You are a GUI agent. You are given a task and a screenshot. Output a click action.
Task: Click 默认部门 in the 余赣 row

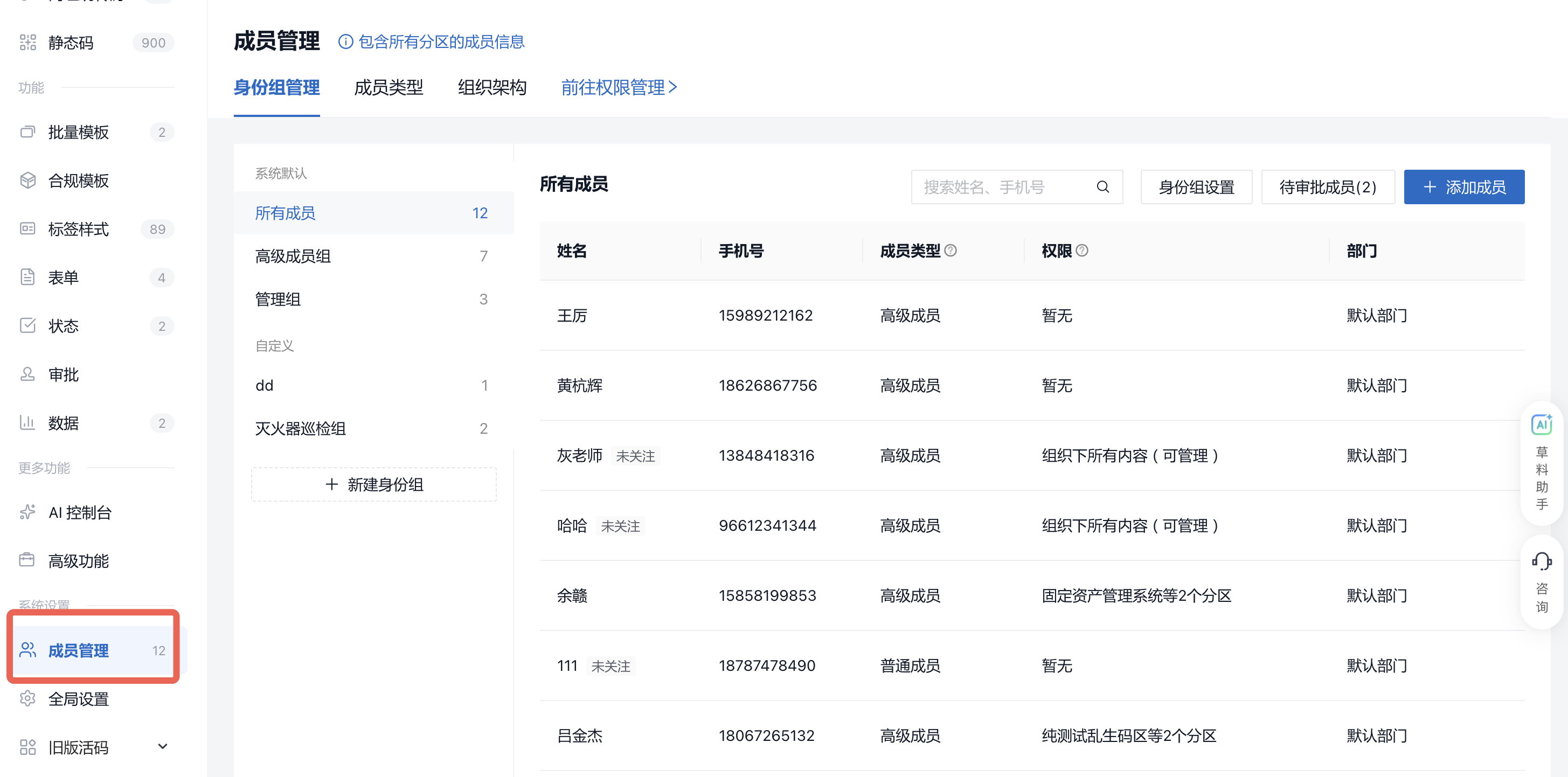1377,595
